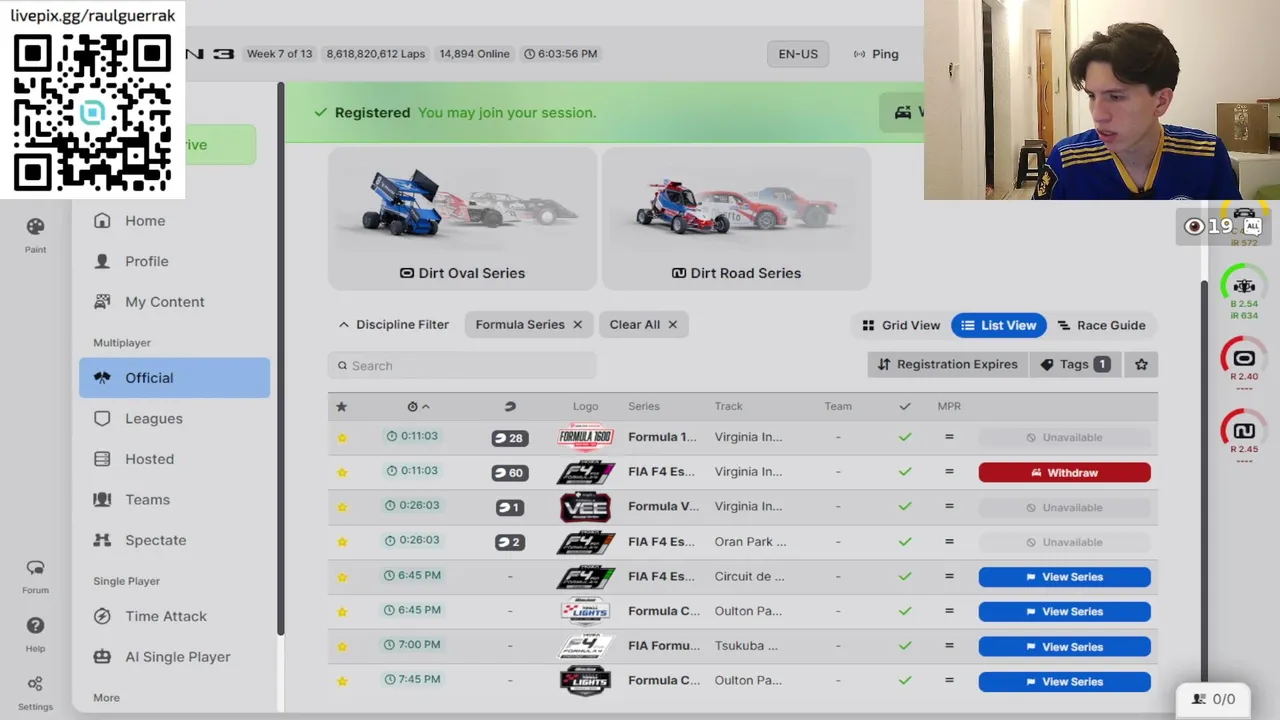Click the red Withdraw button
This screenshot has height=720, width=1280.
point(1064,473)
